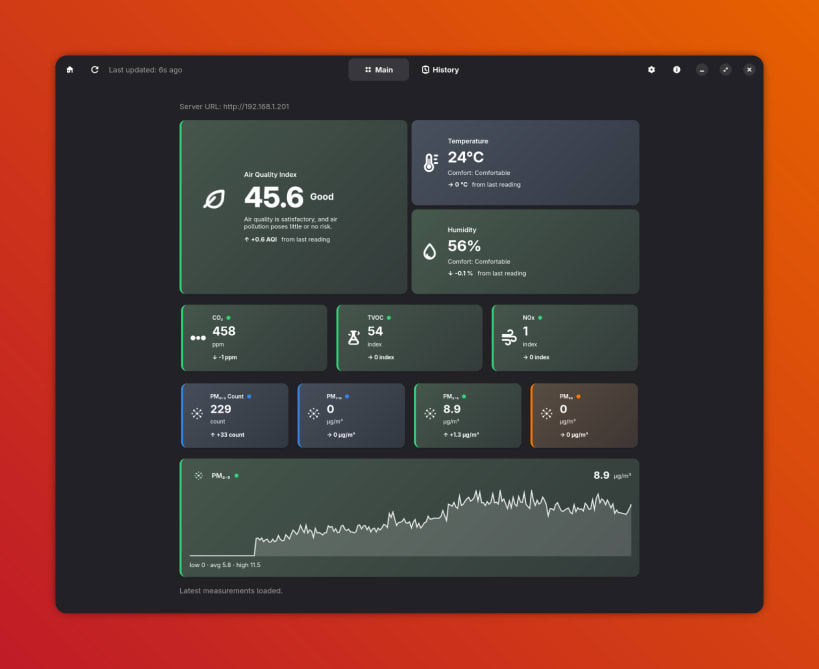The image size is (819, 669).
Task: Click the green status dot next to TVOC
Action: (389, 318)
